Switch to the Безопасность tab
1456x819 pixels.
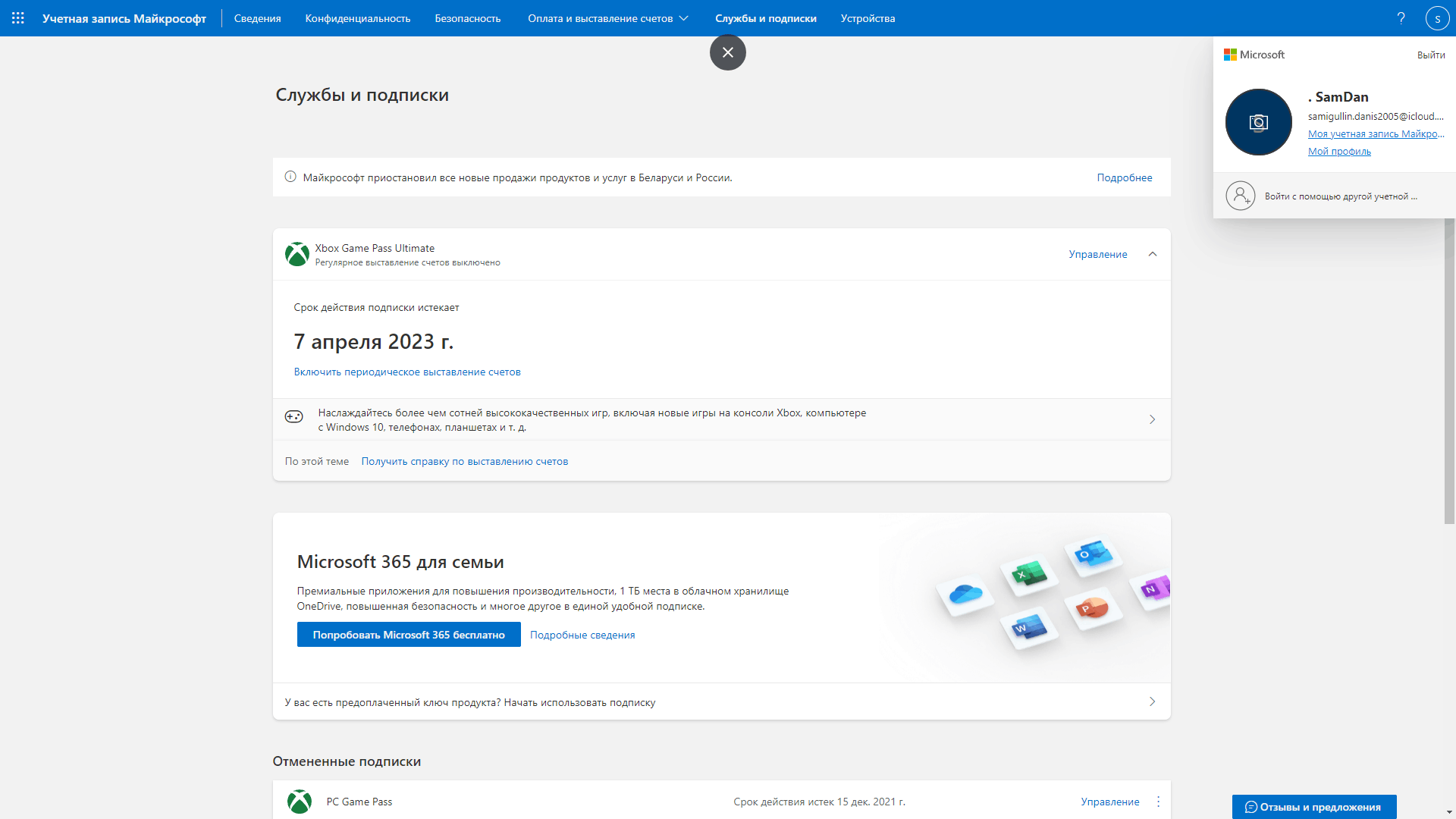click(468, 18)
